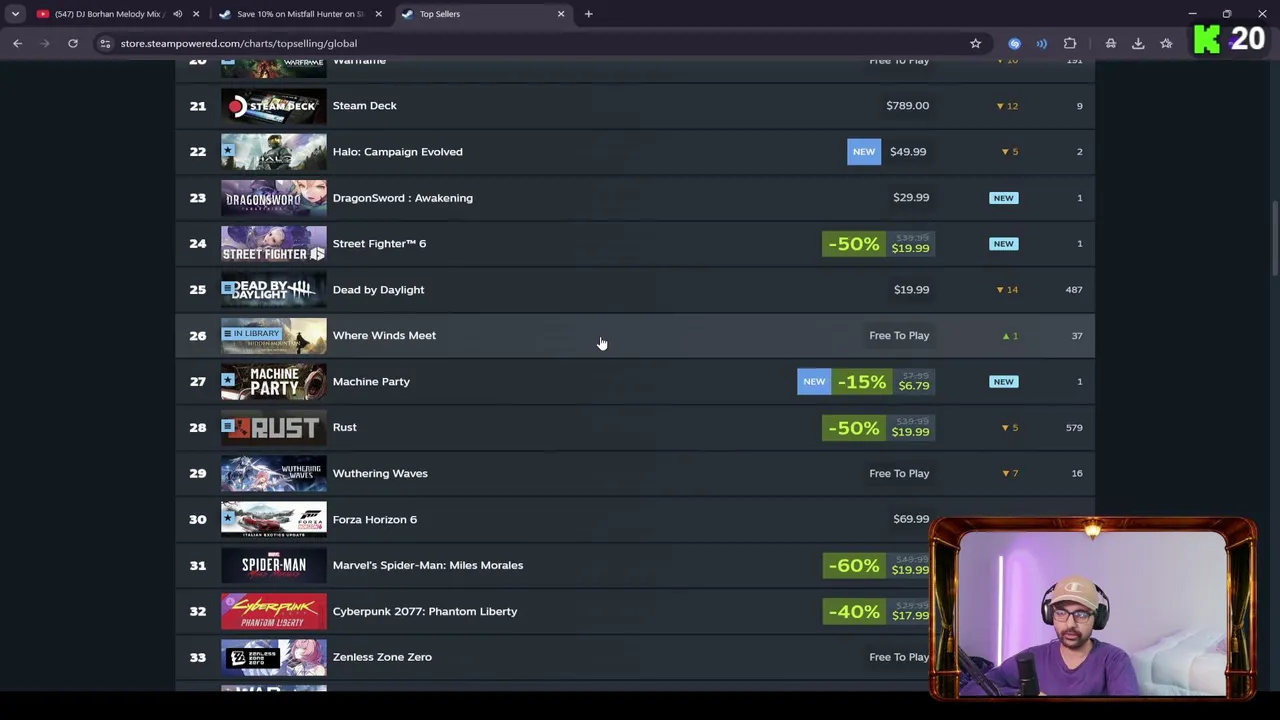Open the Rust title link

pyautogui.click(x=344, y=427)
